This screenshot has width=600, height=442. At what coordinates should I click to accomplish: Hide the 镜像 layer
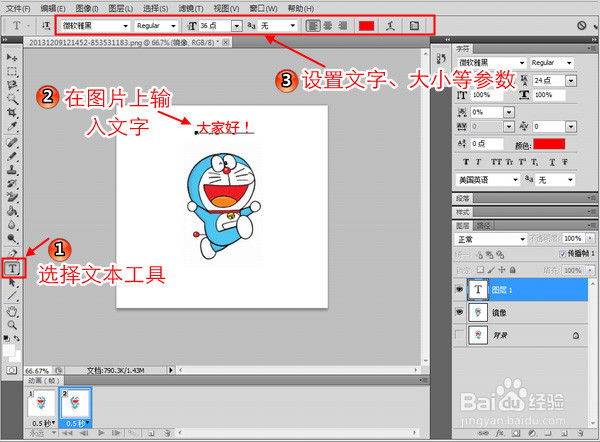coord(459,312)
